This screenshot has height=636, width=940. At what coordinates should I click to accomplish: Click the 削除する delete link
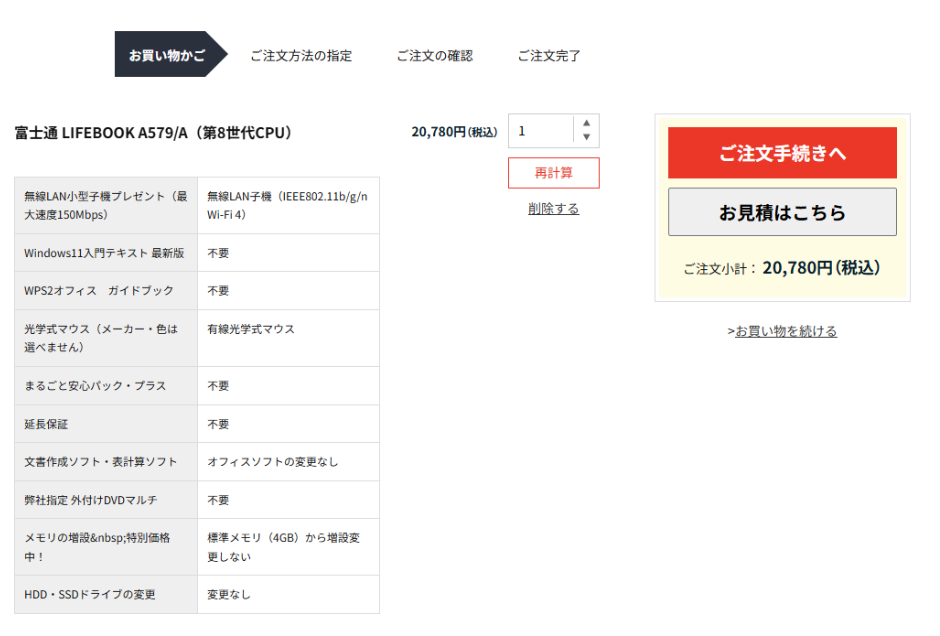point(553,209)
